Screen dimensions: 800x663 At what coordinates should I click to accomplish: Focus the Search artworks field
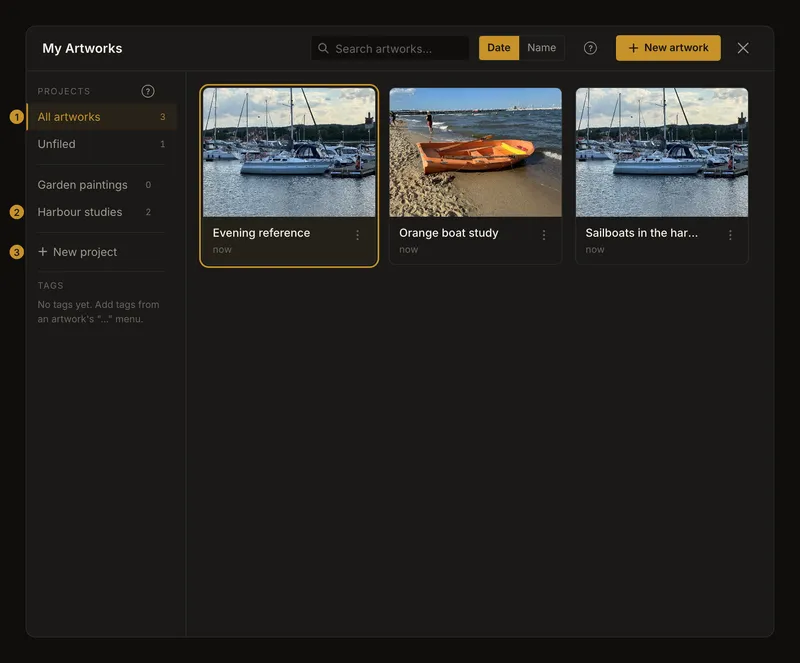390,48
